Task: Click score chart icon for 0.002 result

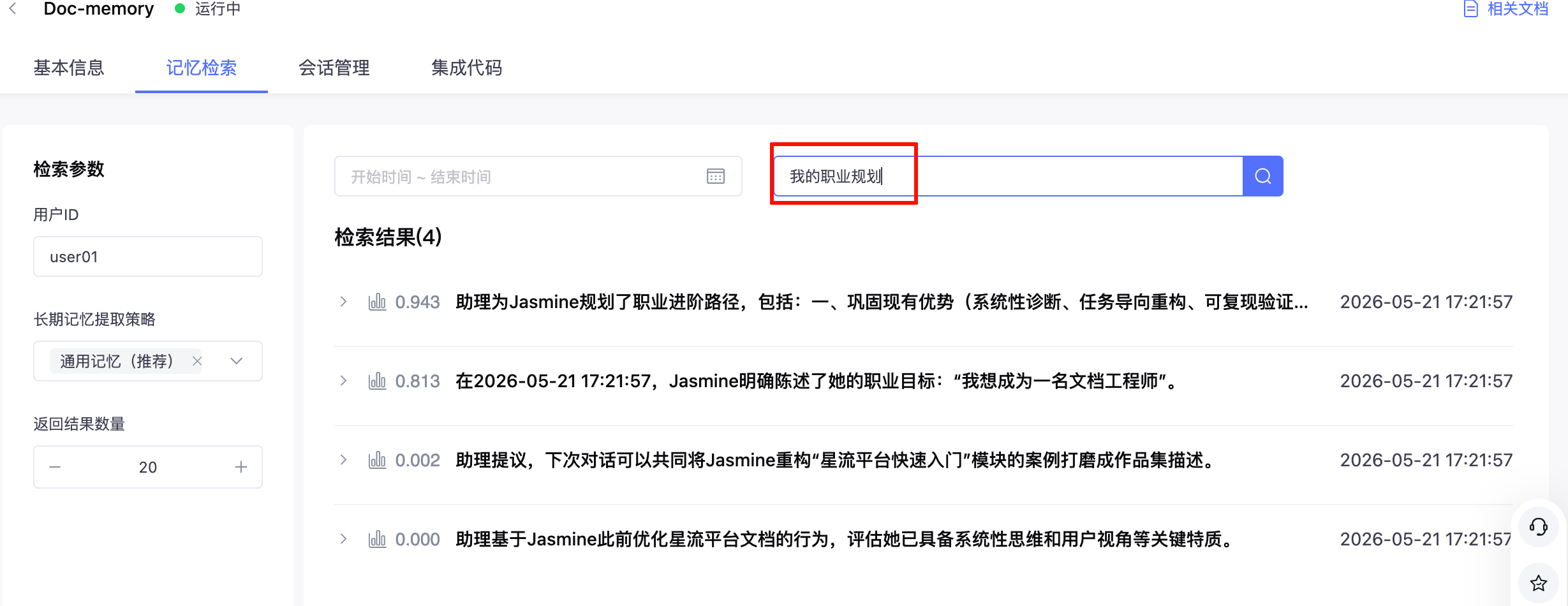Action: [x=377, y=460]
